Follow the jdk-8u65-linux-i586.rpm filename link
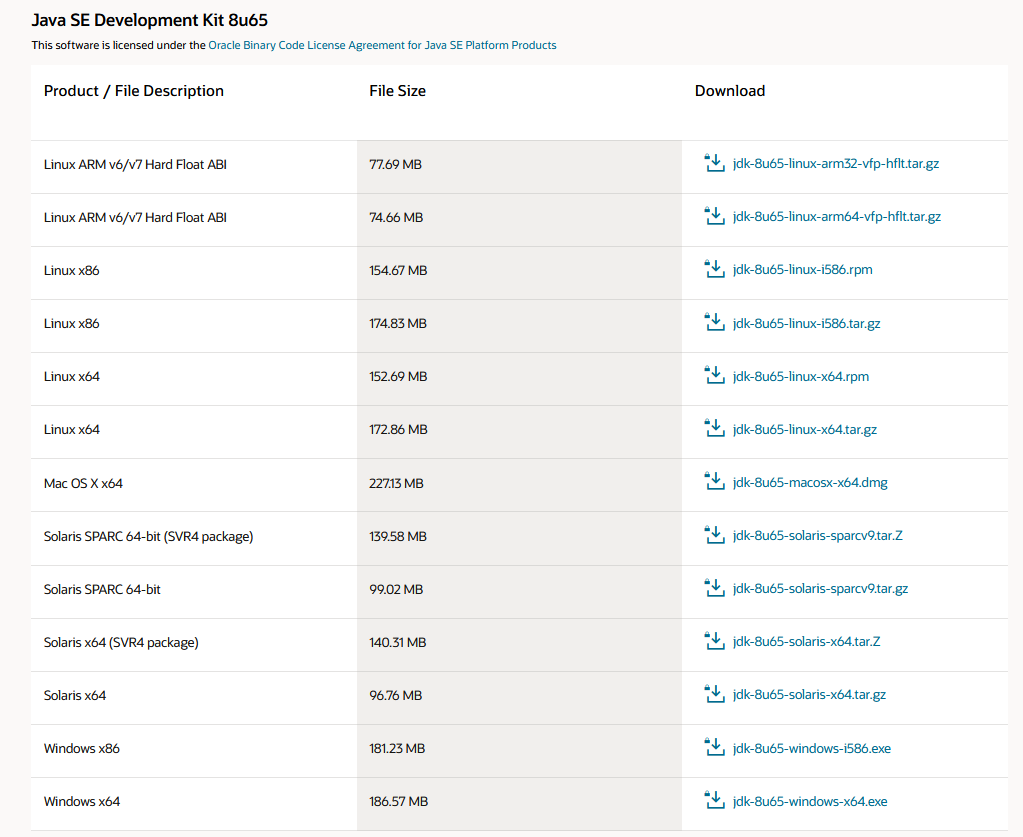Screen dimensions: 1023x837 [x=802, y=269]
